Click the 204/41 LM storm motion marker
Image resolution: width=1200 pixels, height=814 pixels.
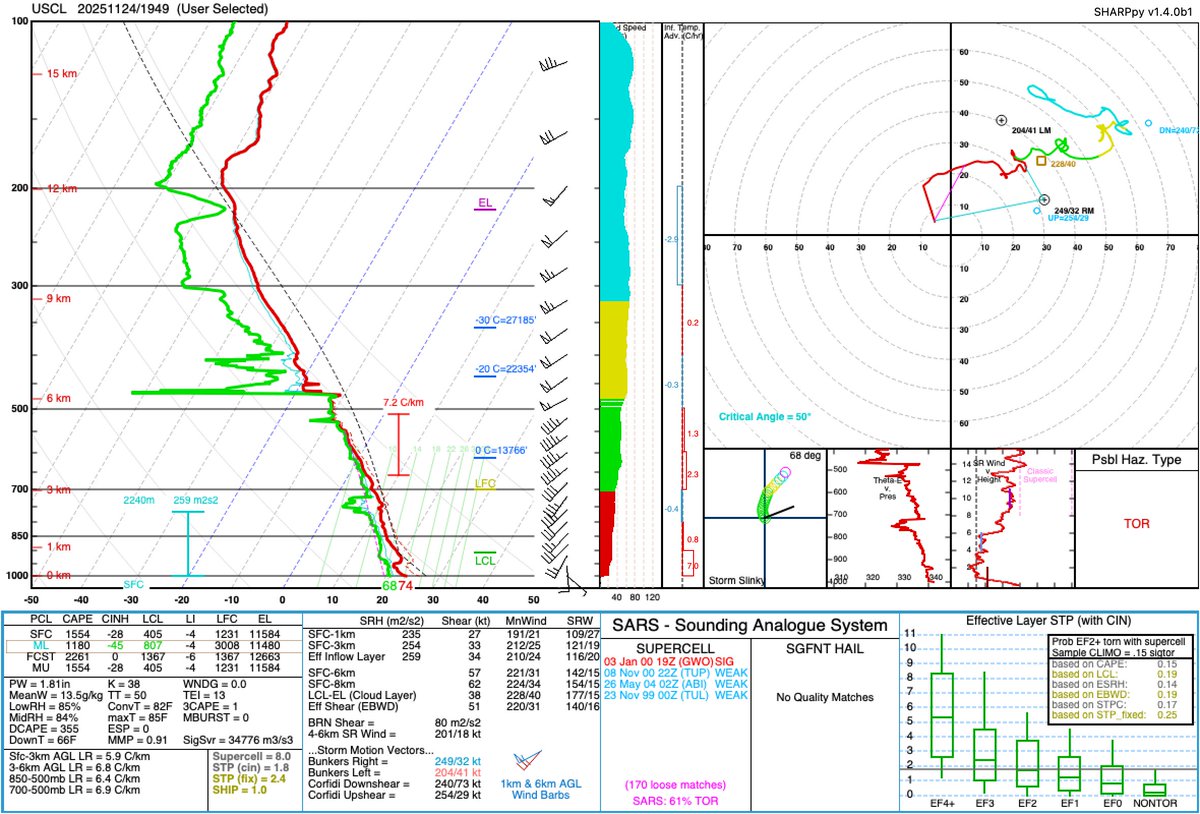pyautogui.click(x=1001, y=120)
